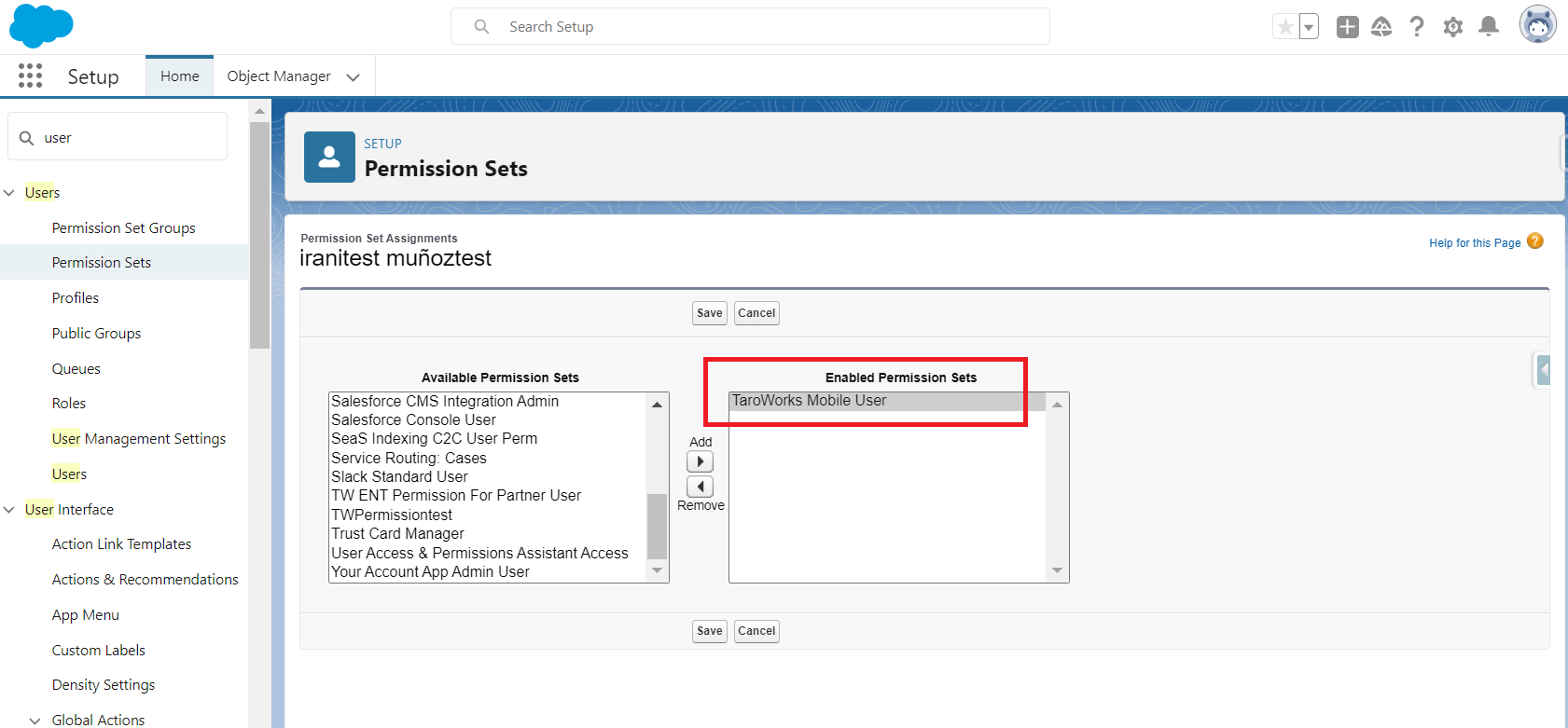
Task: Click the Available Permission Sets scrollbar thumb
Action: click(657, 527)
